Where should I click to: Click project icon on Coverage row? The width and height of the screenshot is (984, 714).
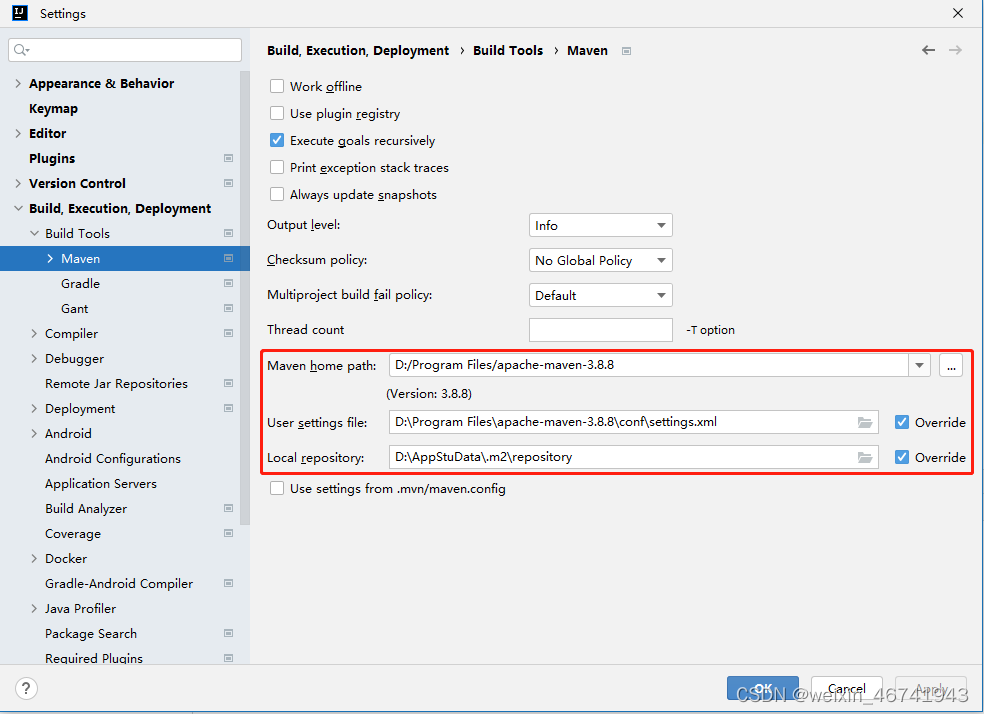pos(228,533)
